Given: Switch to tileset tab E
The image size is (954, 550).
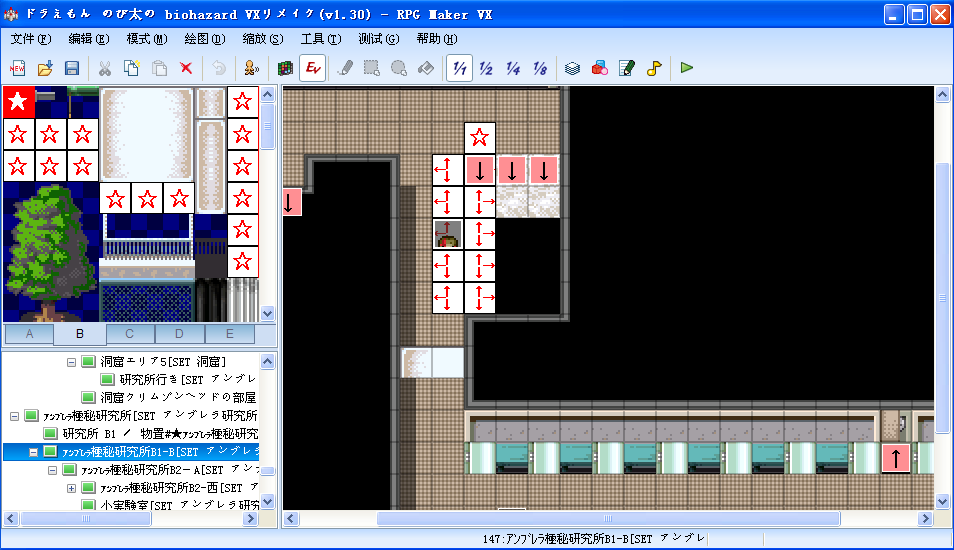Looking at the screenshot, I should [229, 334].
